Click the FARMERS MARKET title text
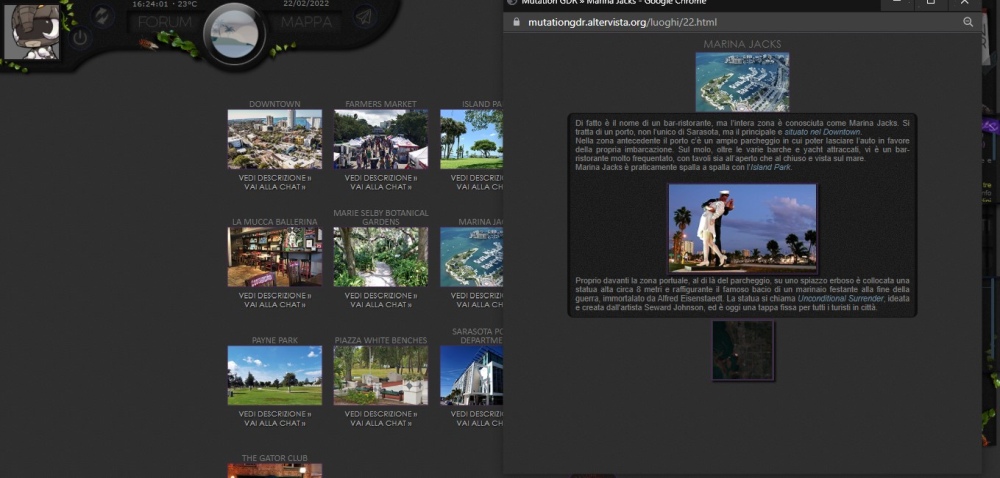The width and height of the screenshot is (1000, 478). click(x=381, y=104)
